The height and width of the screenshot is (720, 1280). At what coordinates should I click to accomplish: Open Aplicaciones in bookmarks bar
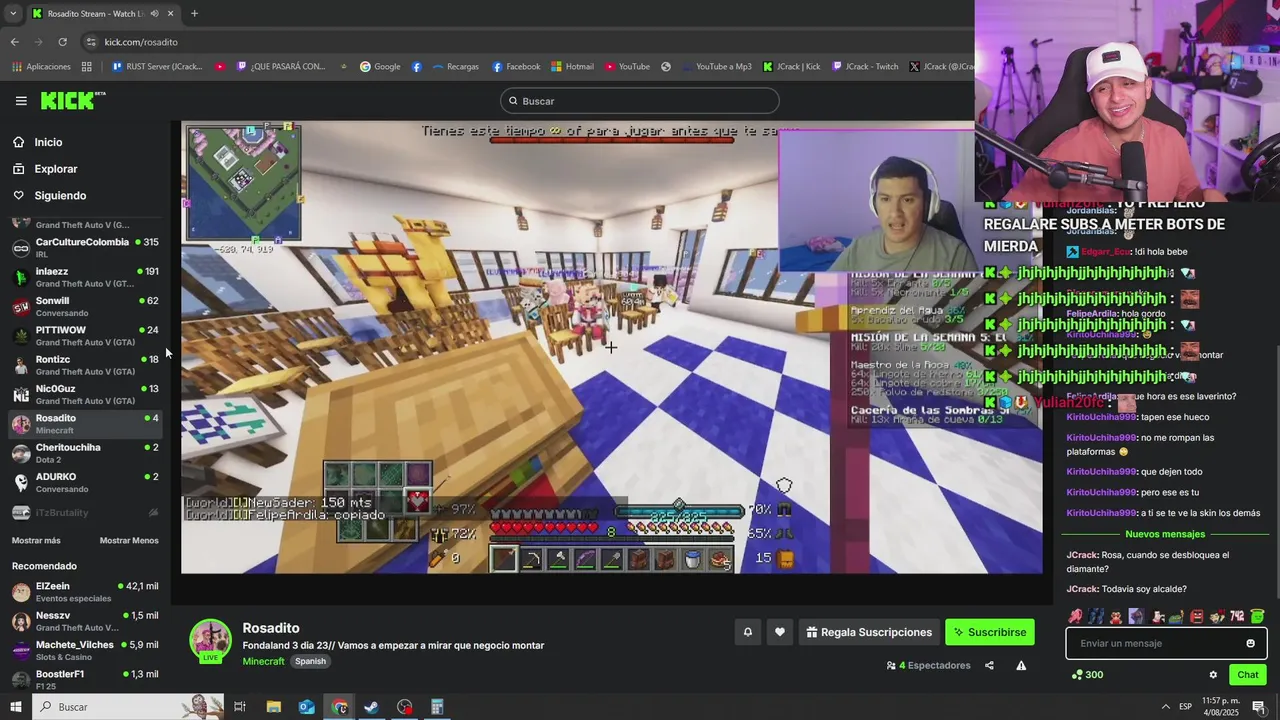coord(41,67)
